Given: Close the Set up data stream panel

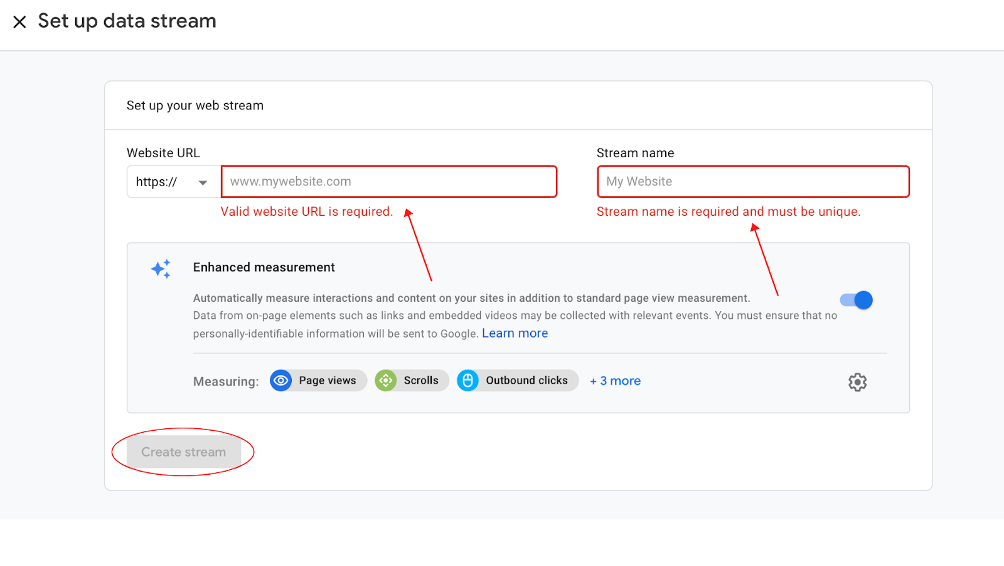Looking at the screenshot, I should [20, 22].
